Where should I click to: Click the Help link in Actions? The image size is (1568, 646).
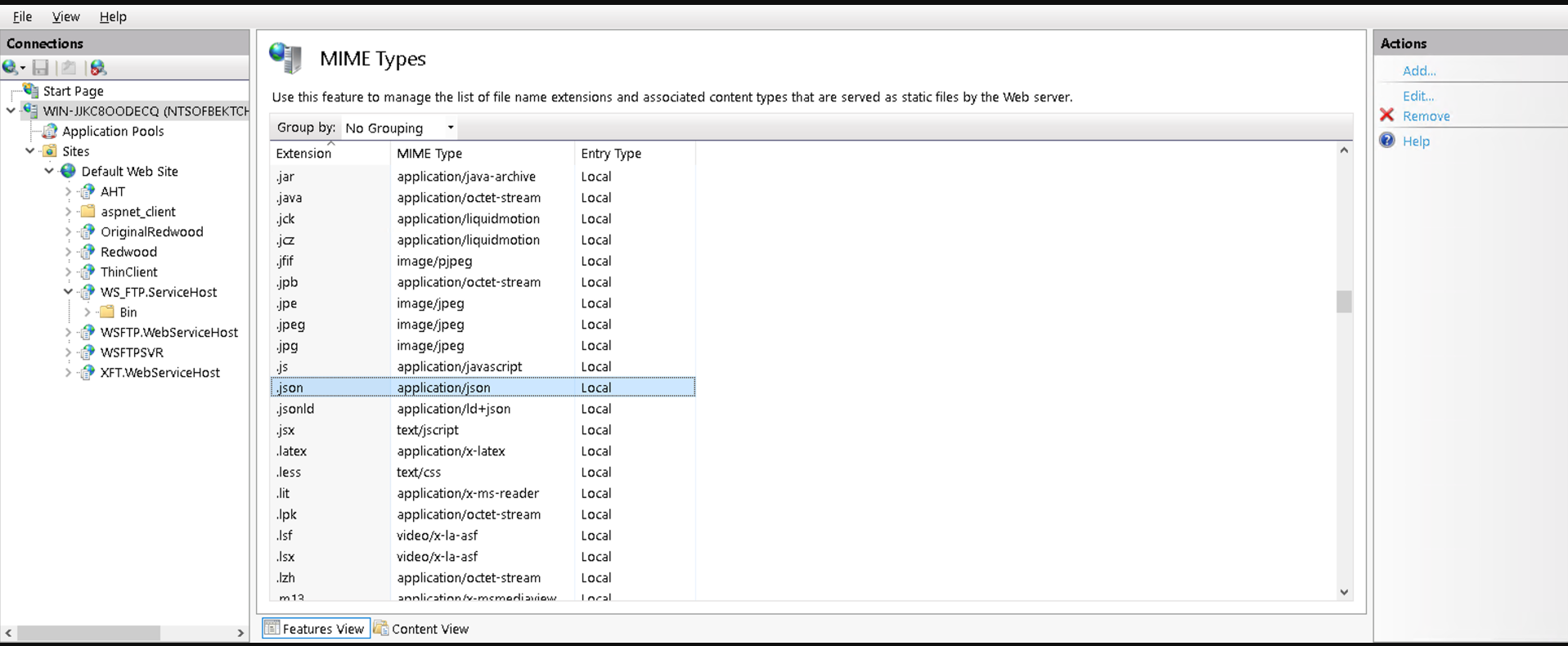tap(1416, 141)
